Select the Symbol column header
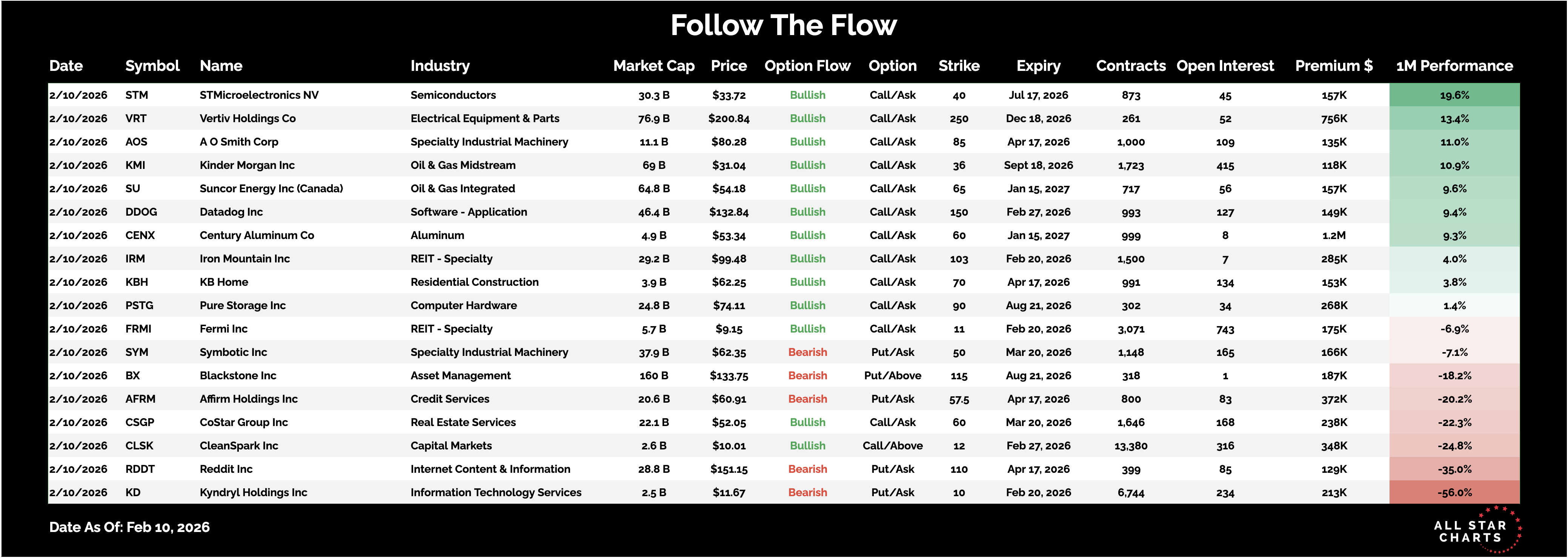The width and height of the screenshot is (1568, 558). (152, 66)
